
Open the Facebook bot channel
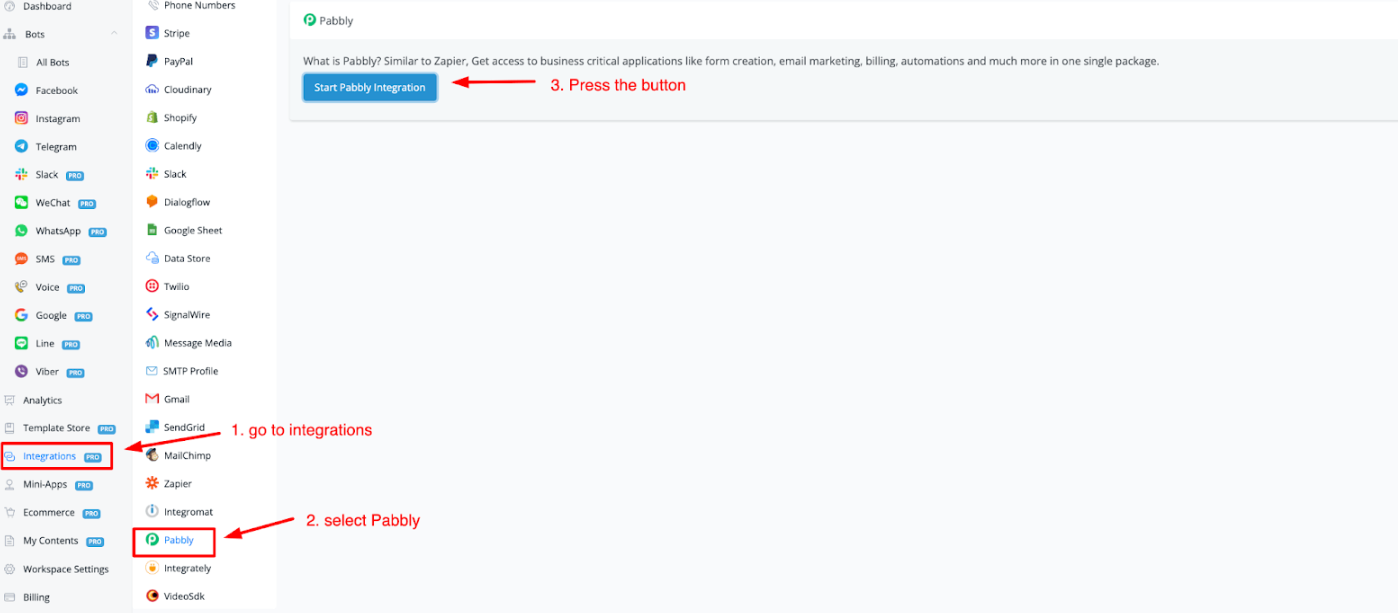coord(56,90)
